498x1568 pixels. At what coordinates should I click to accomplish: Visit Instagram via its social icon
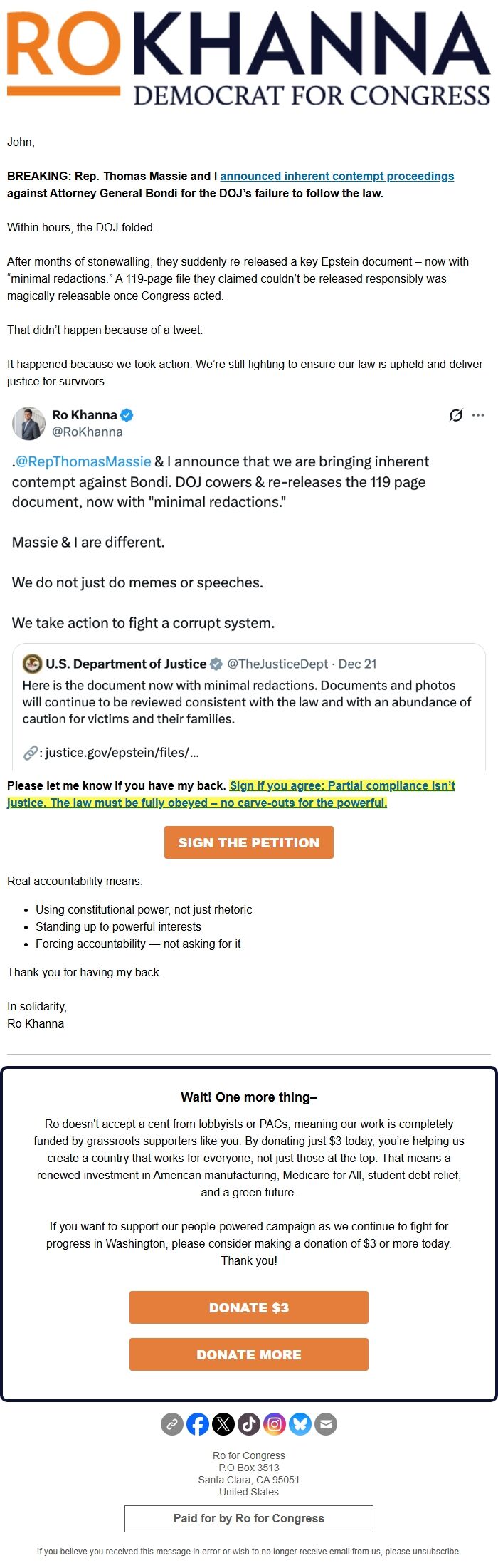275,1424
